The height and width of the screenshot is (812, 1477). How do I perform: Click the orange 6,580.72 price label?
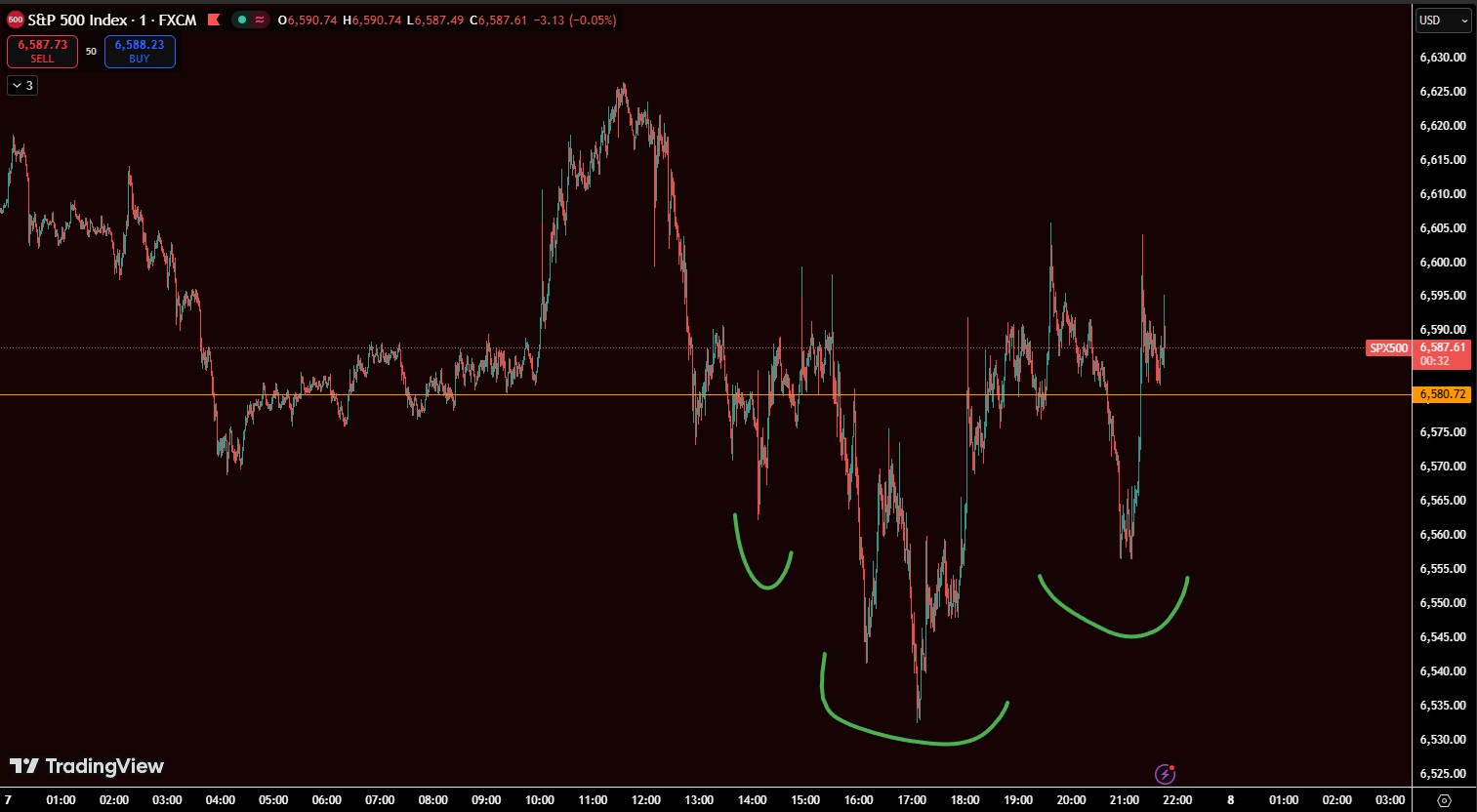[x=1443, y=394]
